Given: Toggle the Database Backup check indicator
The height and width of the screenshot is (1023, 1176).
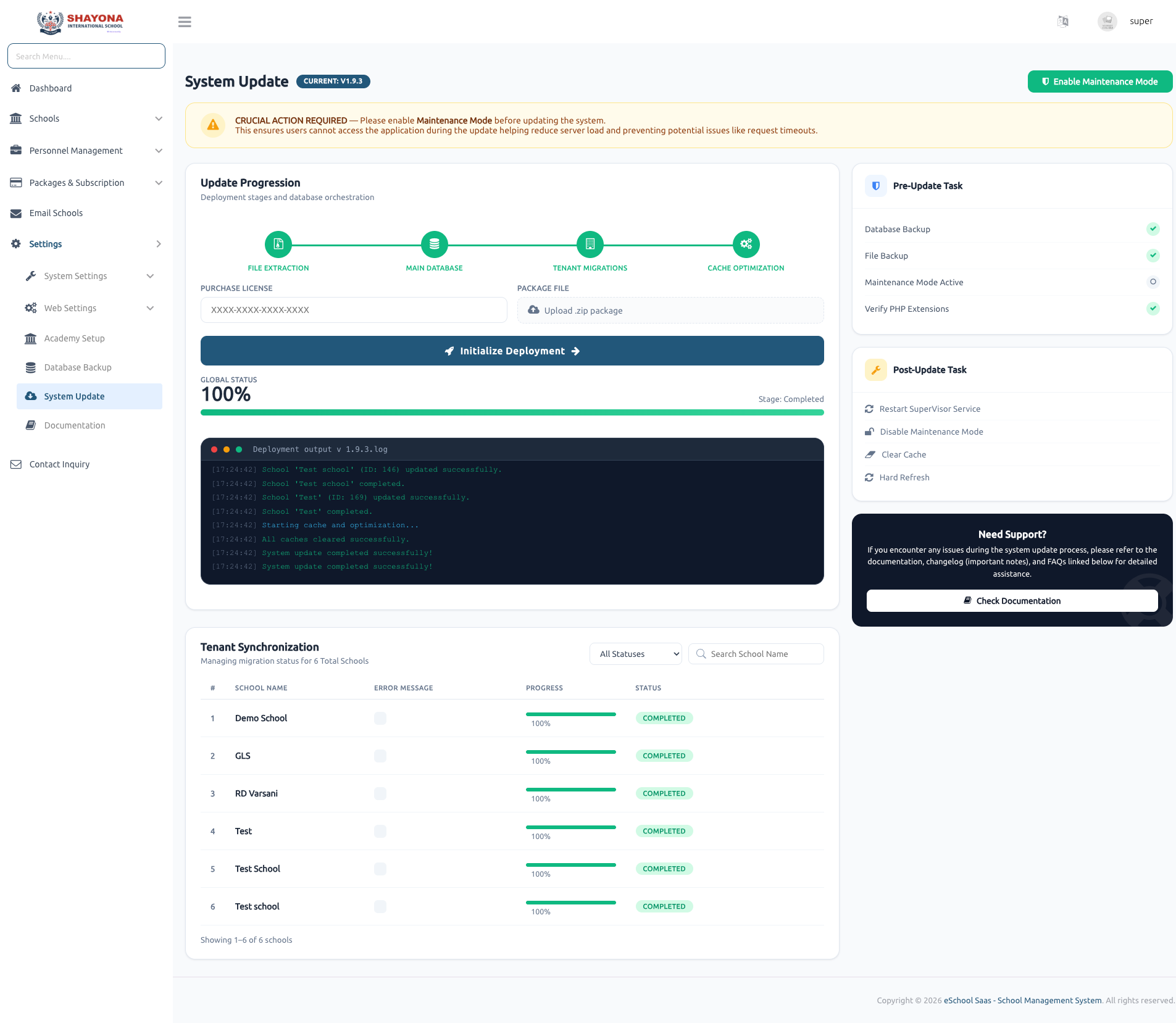Looking at the screenshot, I should [1153, 229].
